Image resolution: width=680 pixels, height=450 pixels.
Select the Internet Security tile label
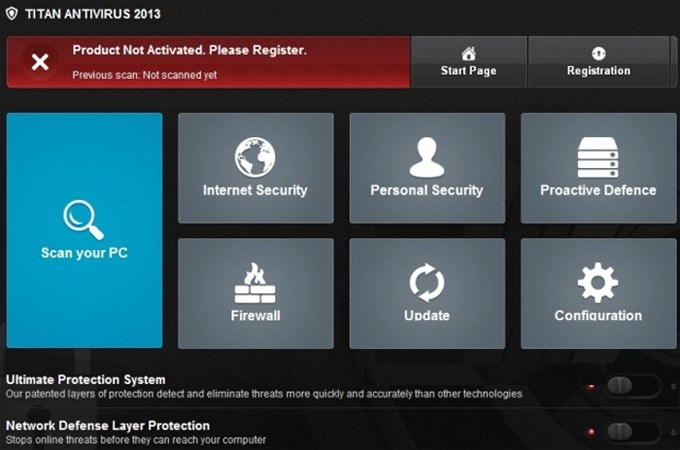tap(255, 190)
